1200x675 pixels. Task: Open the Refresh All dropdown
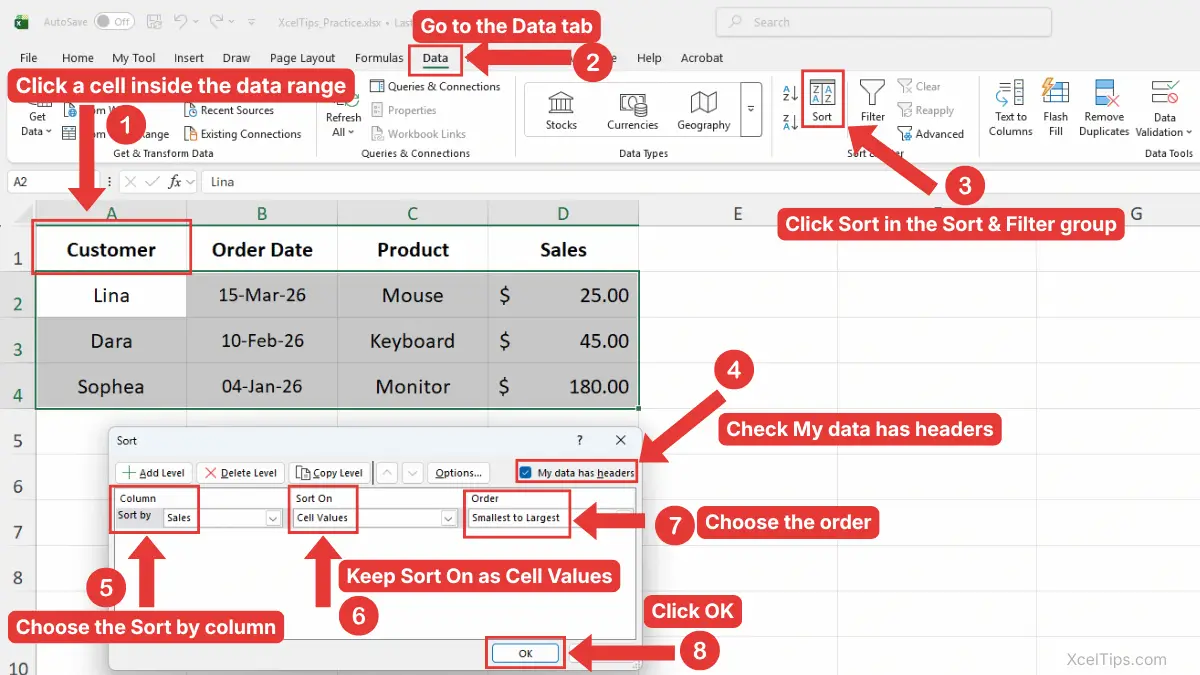(343, 132)
